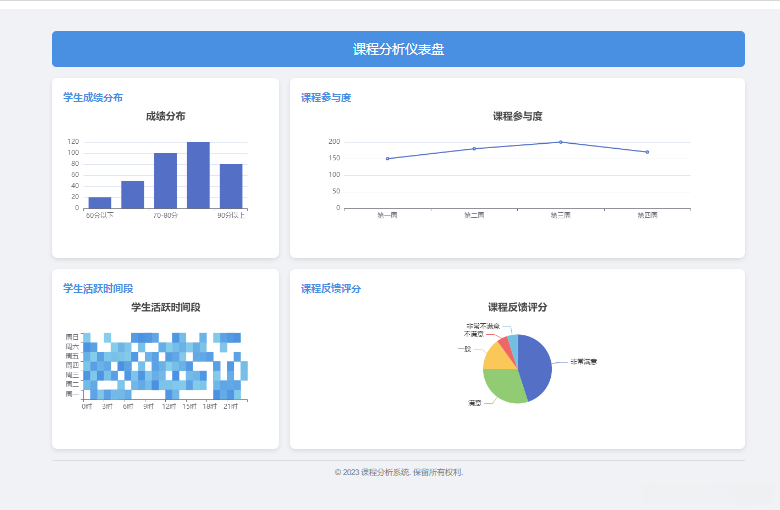Viewport: 780px width, 510px height.
Task: Select the 第四周 data point on line chart
Action: pyautogui.click(x=647, y=152)
